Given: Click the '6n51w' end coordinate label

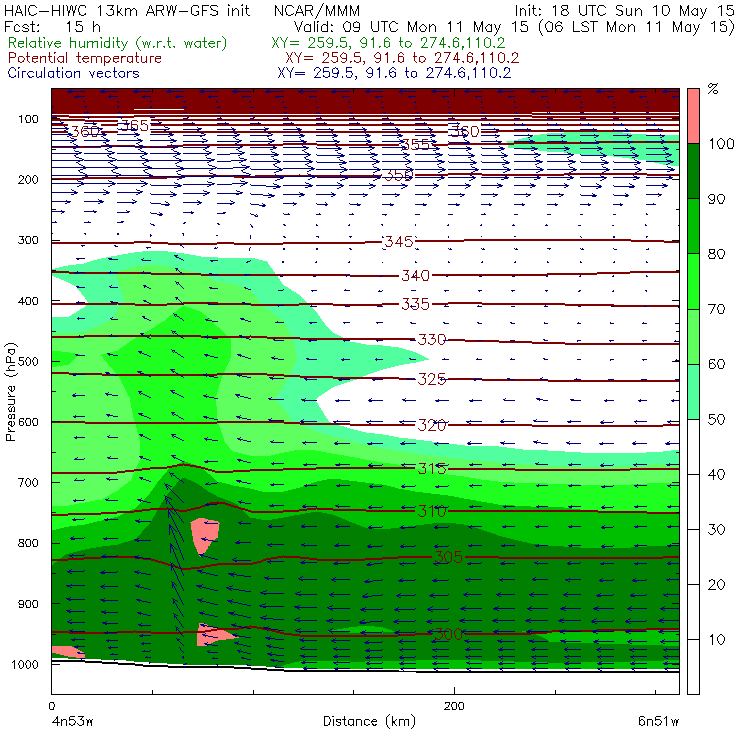Looking at the screenshot, I should point(658,722).
